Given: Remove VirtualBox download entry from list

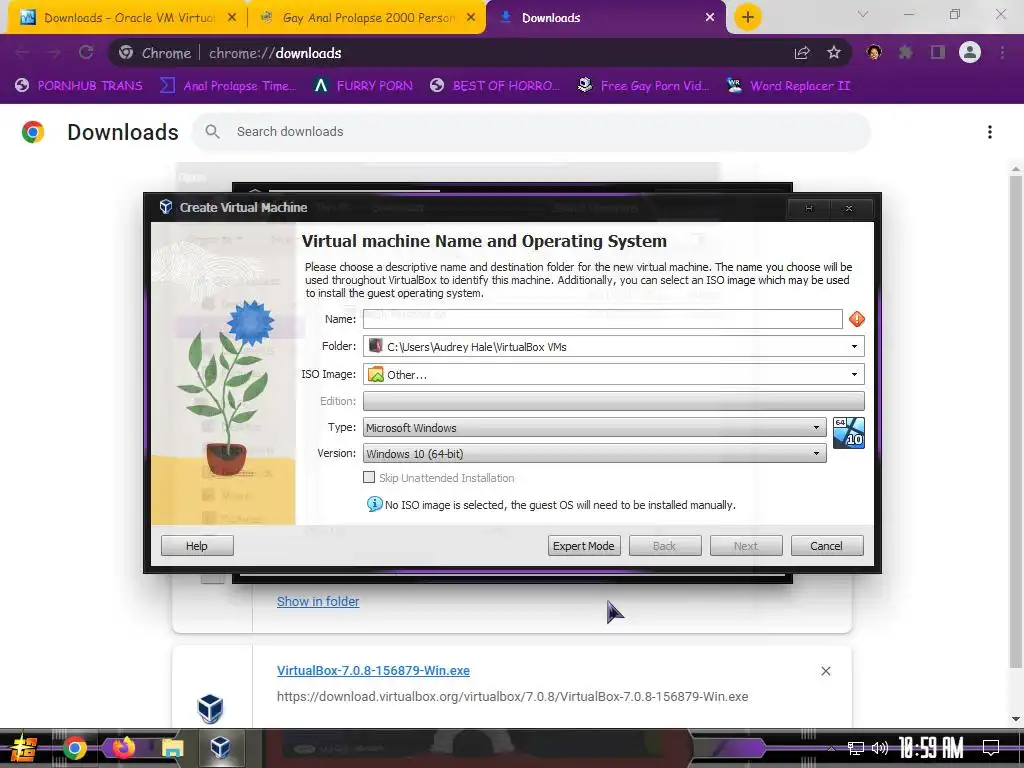Looking at the screenshot, I should click(x=825, y=671).
